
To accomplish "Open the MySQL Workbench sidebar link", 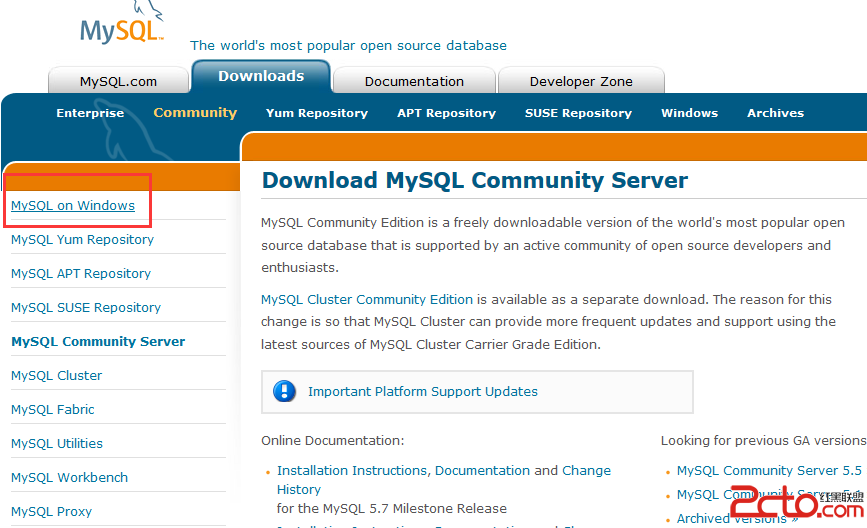I will [x=69, y=478].
